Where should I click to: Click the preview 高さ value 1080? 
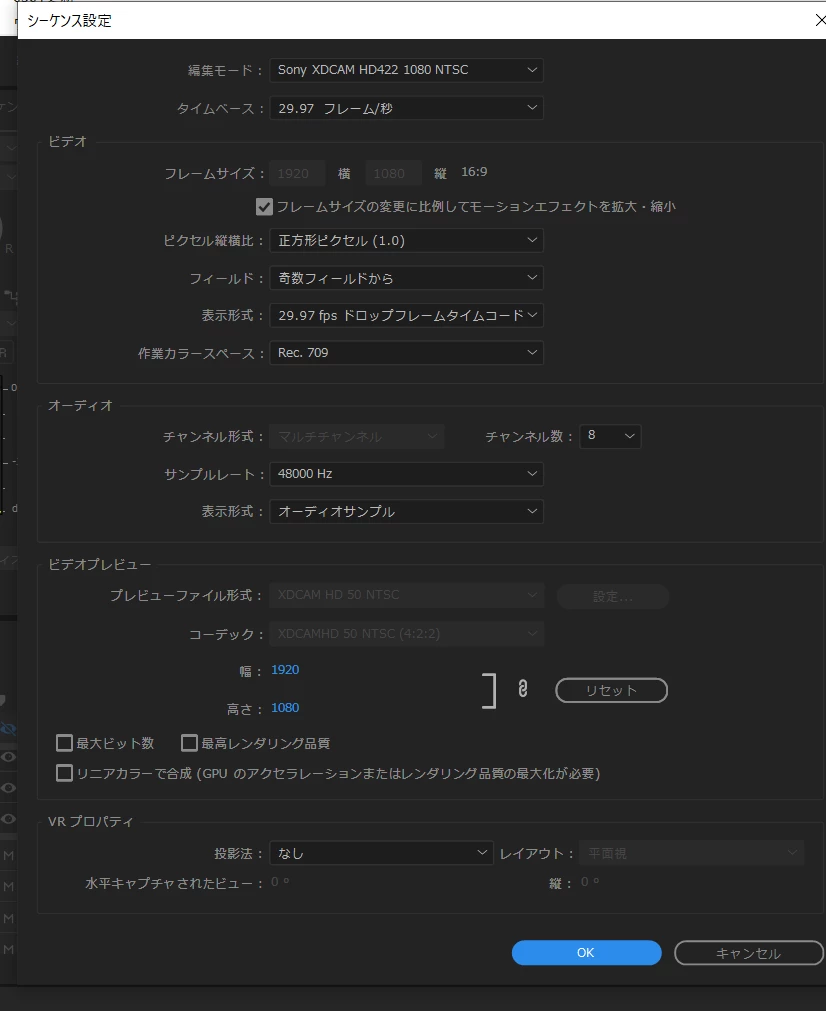click(x=285, y=708)
